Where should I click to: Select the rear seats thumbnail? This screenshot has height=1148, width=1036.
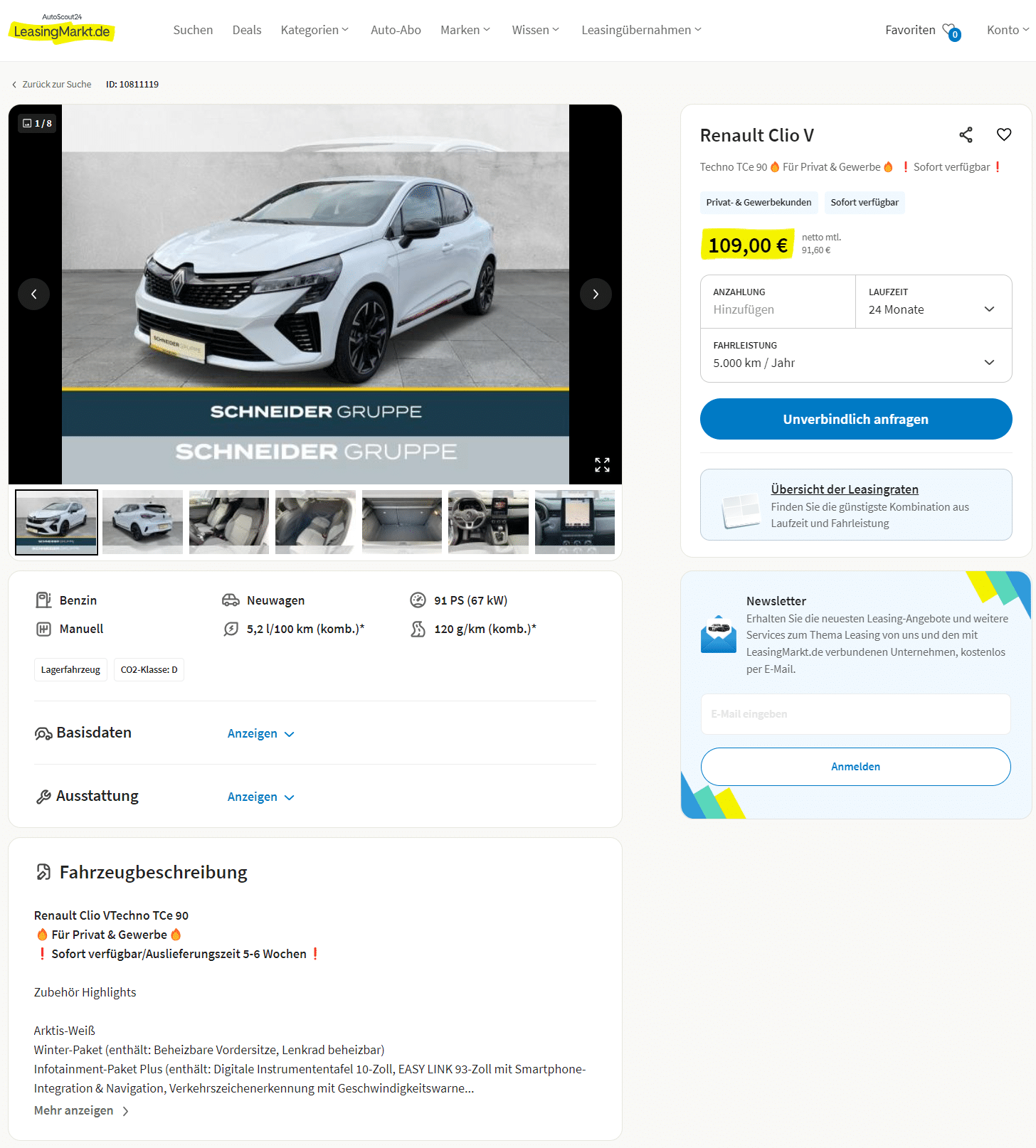(315, 522)
